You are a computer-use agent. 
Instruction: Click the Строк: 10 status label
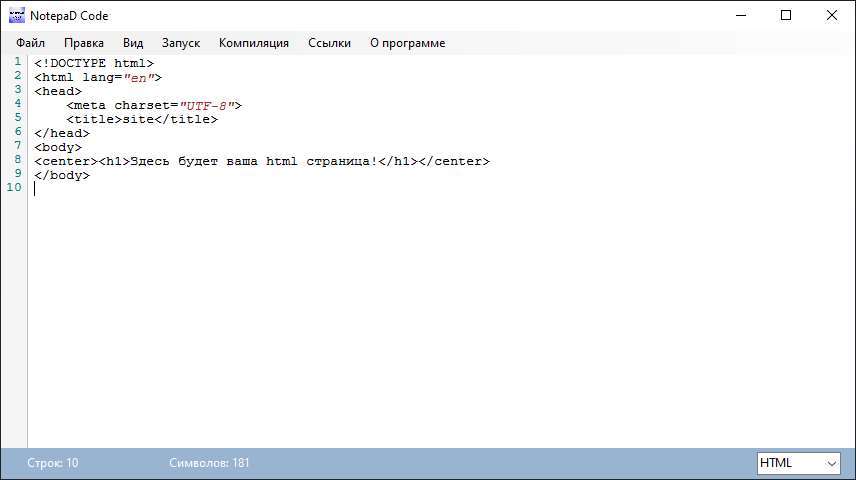click(x=53, y=463)
